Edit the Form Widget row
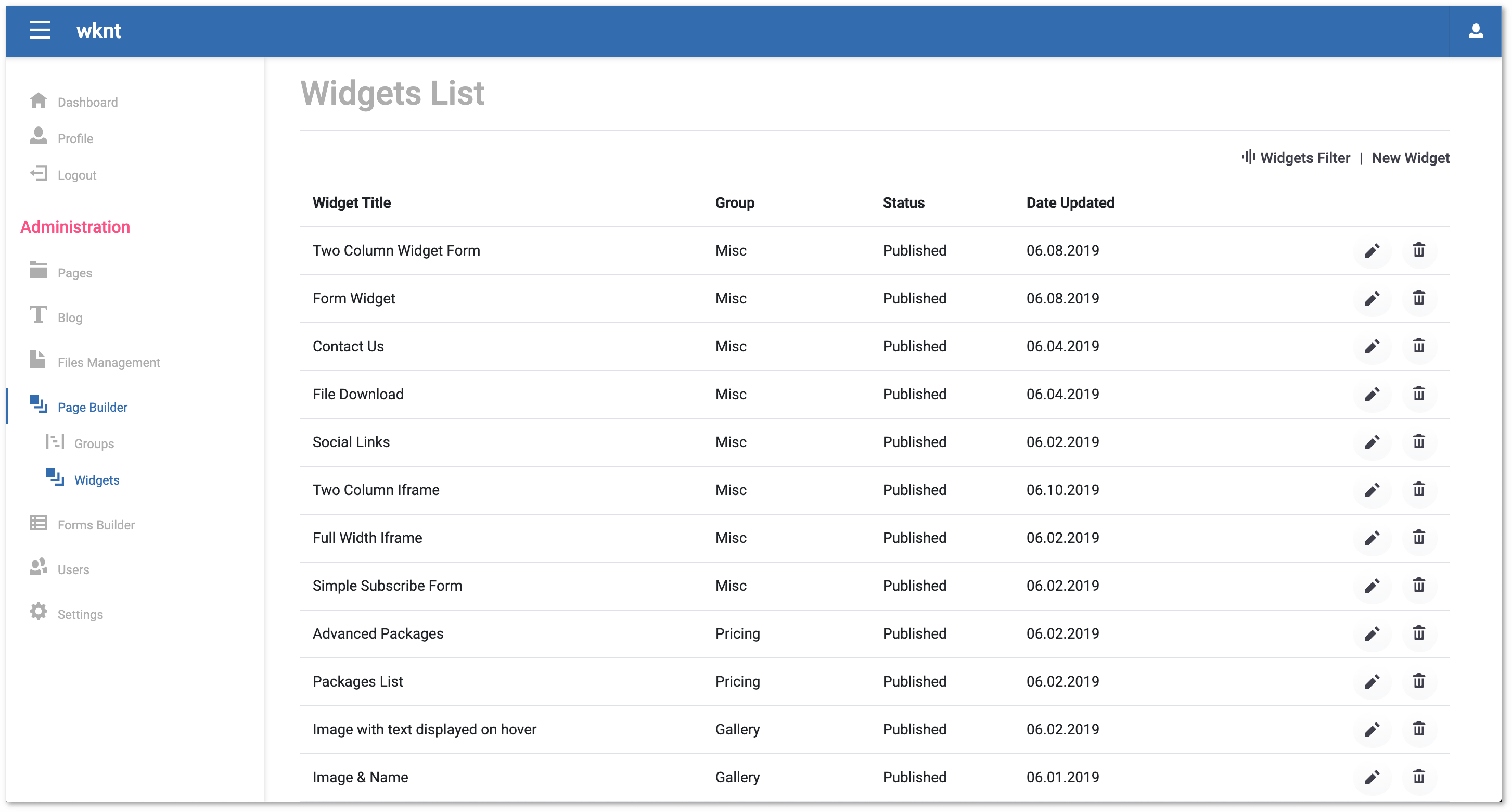Image resolution: width=1512 pixels, height=812 pixels. [x=1372, y=299]
